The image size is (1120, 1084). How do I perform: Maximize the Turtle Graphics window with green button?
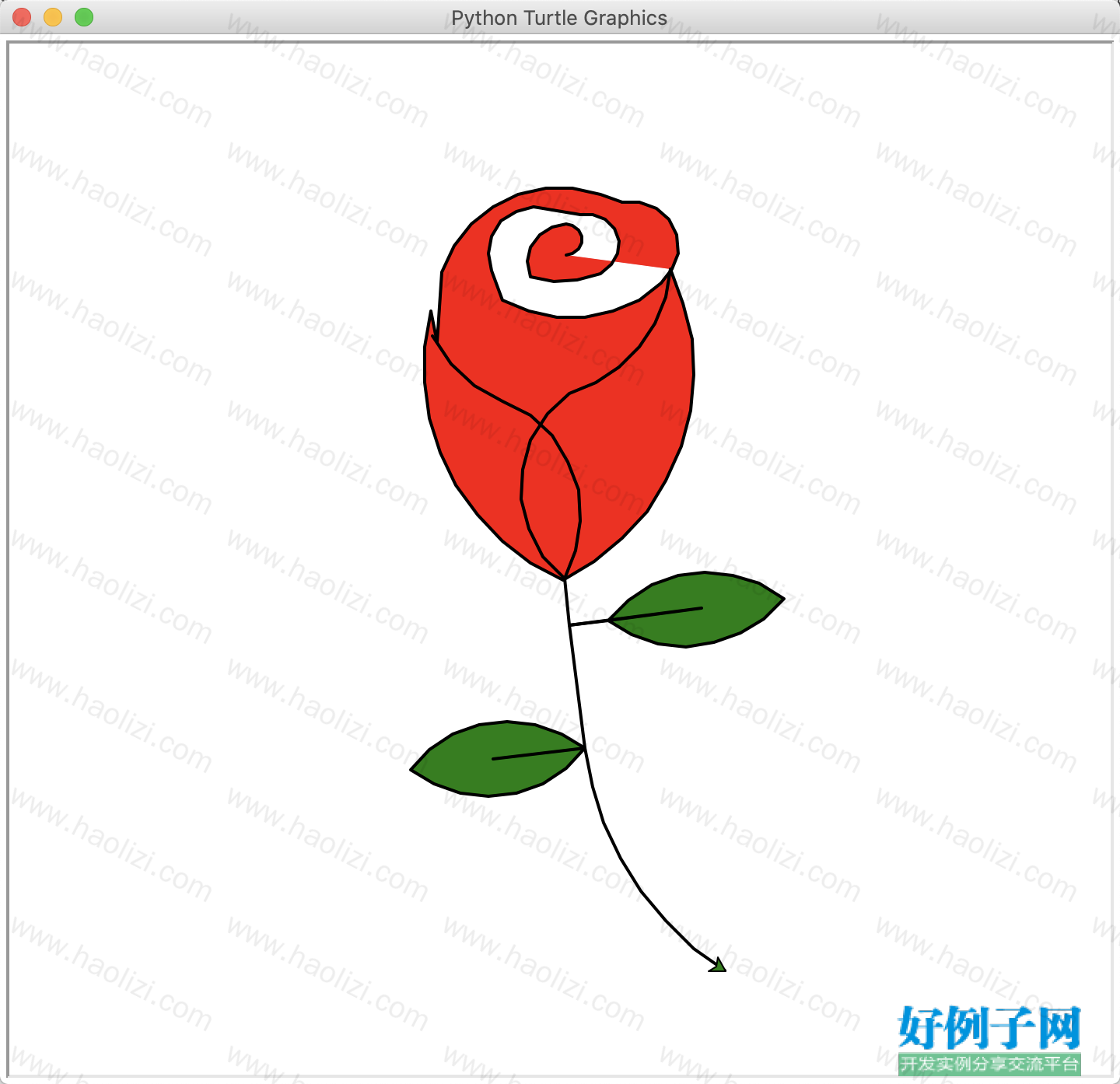84,17
